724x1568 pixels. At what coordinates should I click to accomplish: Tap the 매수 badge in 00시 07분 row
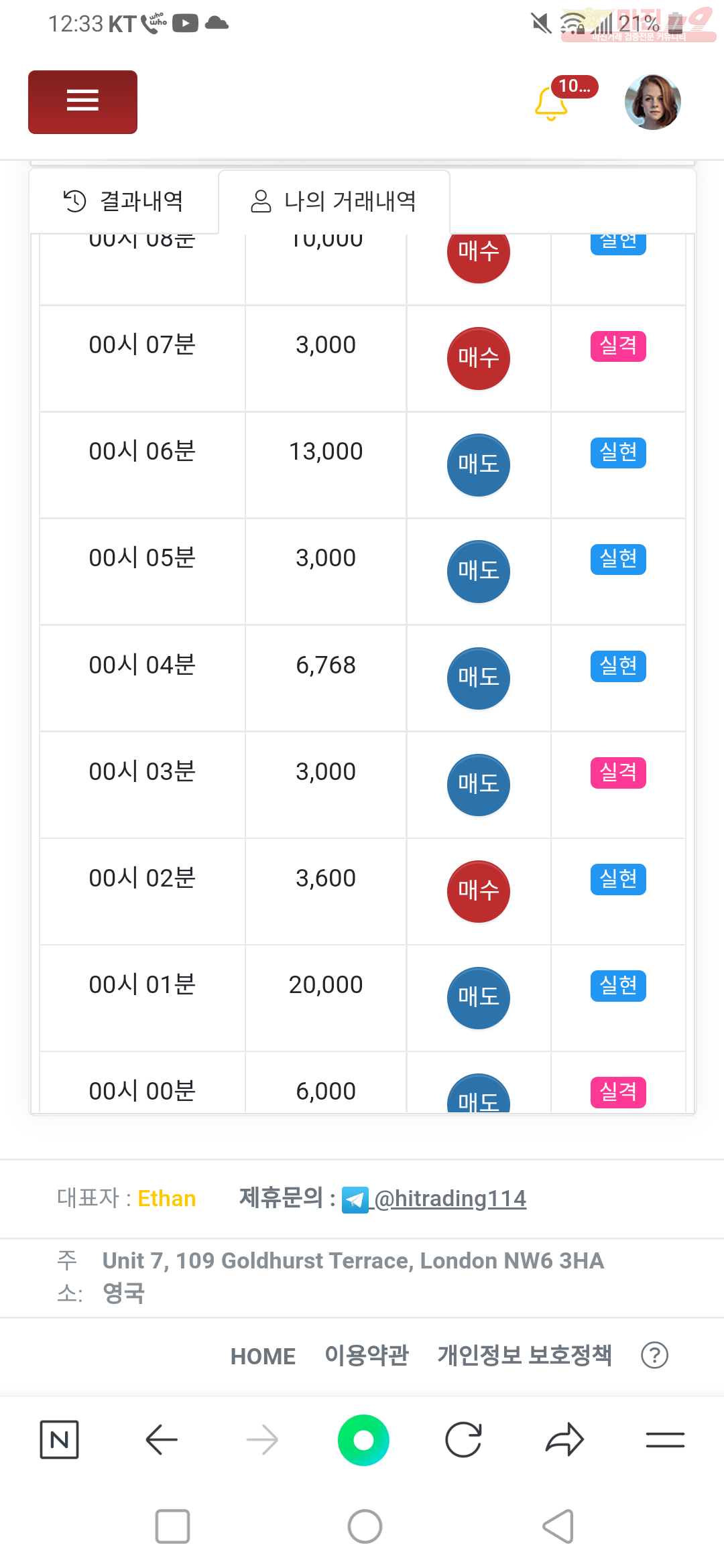coord(479,358)
